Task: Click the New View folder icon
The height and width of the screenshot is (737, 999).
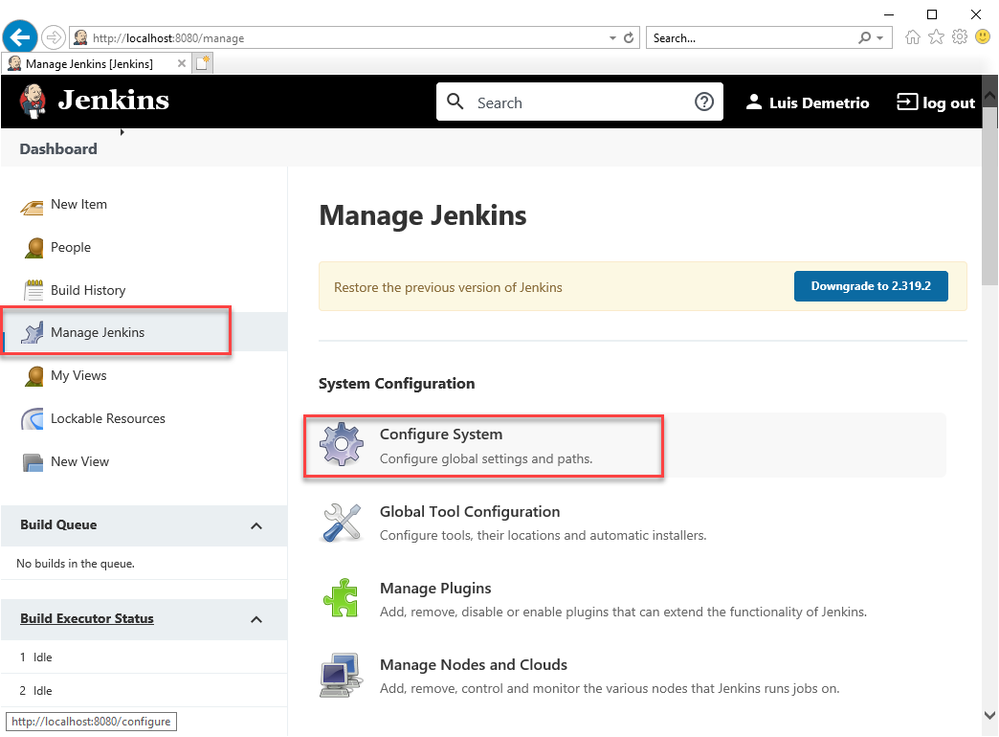Action: tap(33, 462)
